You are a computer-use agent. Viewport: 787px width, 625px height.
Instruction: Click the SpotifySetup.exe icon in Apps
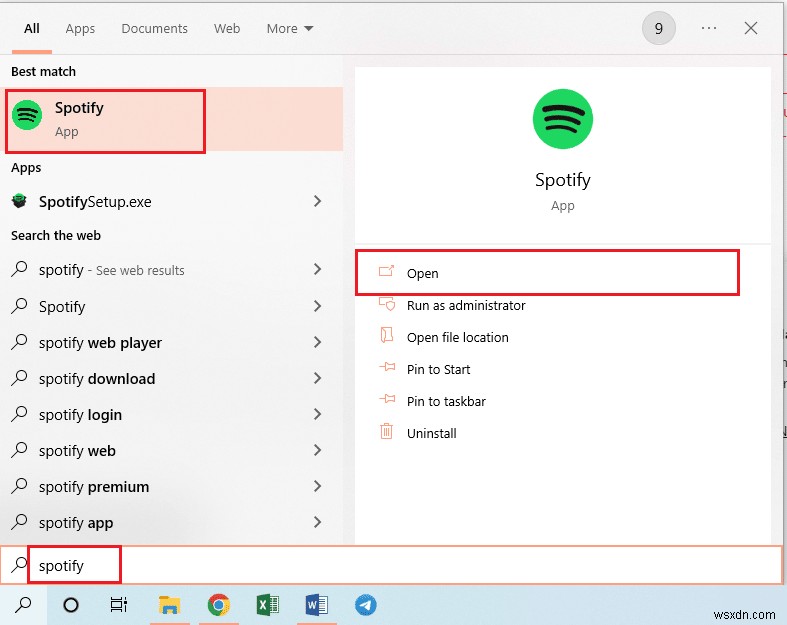(x=20, y=201)
